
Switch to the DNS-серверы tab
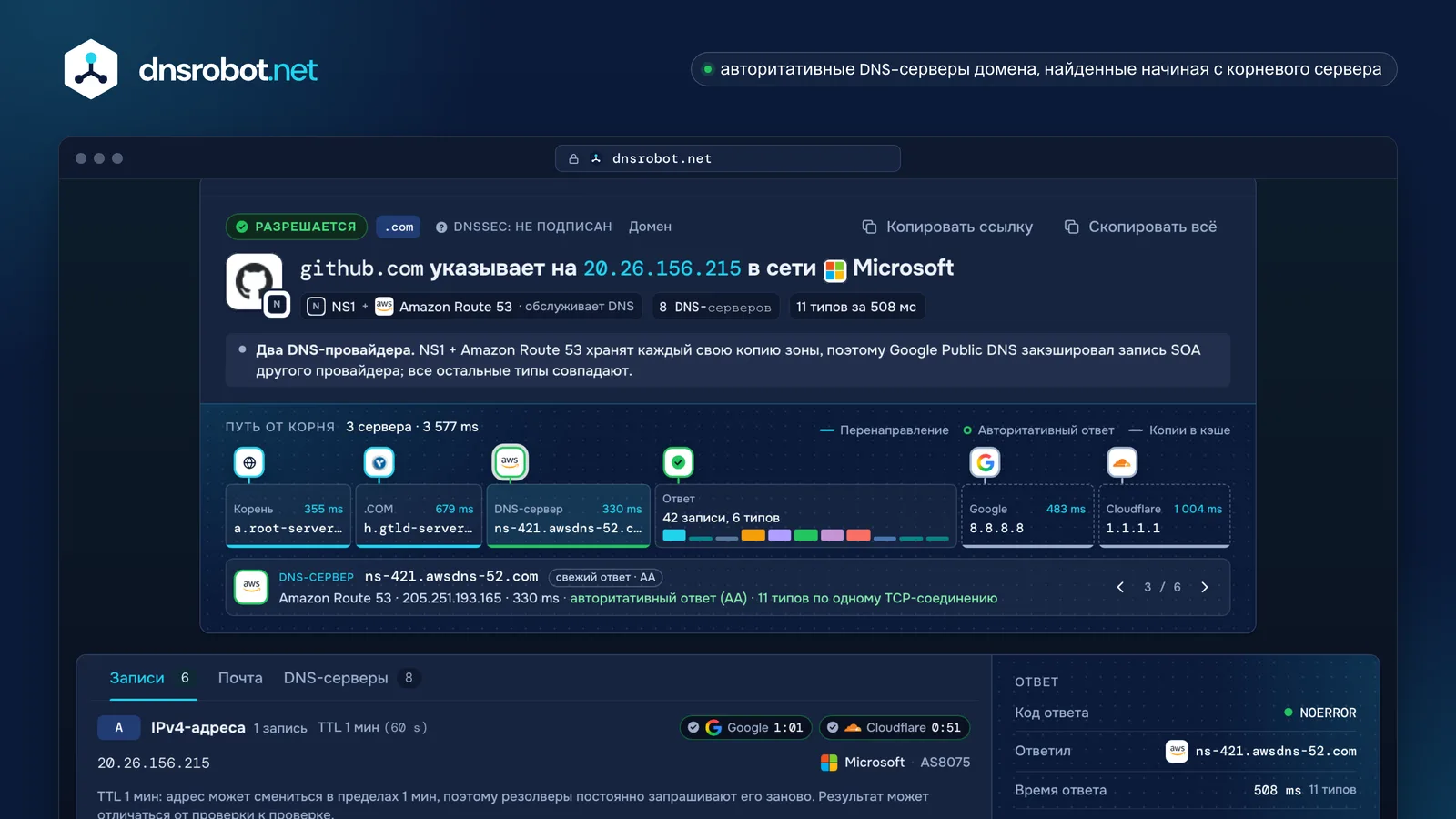tap(351, 678)
